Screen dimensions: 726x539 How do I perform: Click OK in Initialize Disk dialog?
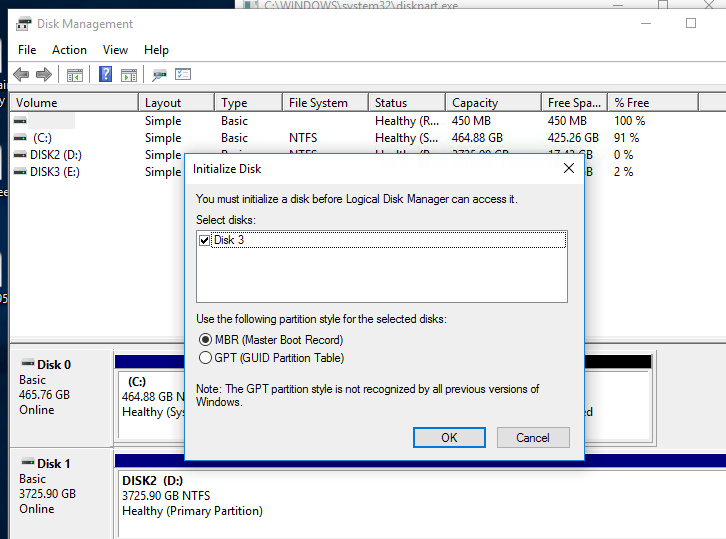tap(449, 438)
